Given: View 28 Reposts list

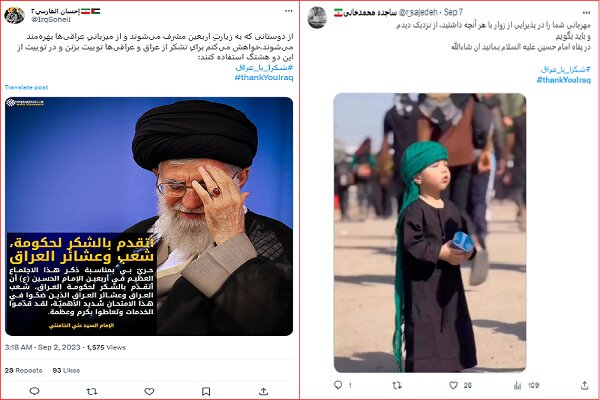Looking at the screenshot, I should (23, 370).
